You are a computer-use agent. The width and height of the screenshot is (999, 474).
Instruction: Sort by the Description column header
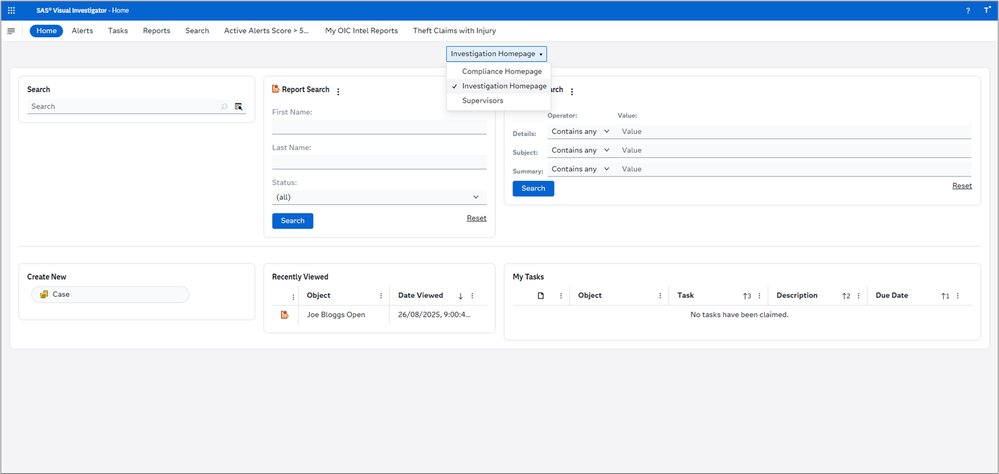click(796, 296)
